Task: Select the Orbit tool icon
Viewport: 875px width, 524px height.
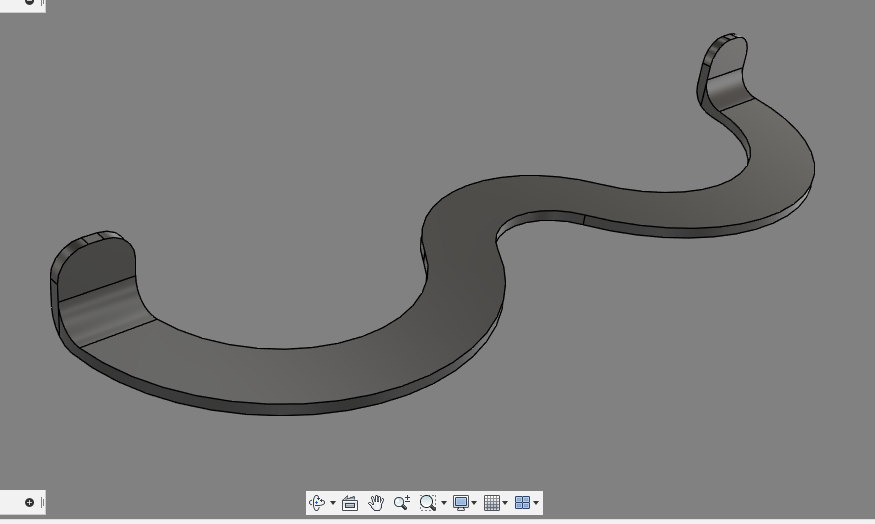Action: [317, 503]
